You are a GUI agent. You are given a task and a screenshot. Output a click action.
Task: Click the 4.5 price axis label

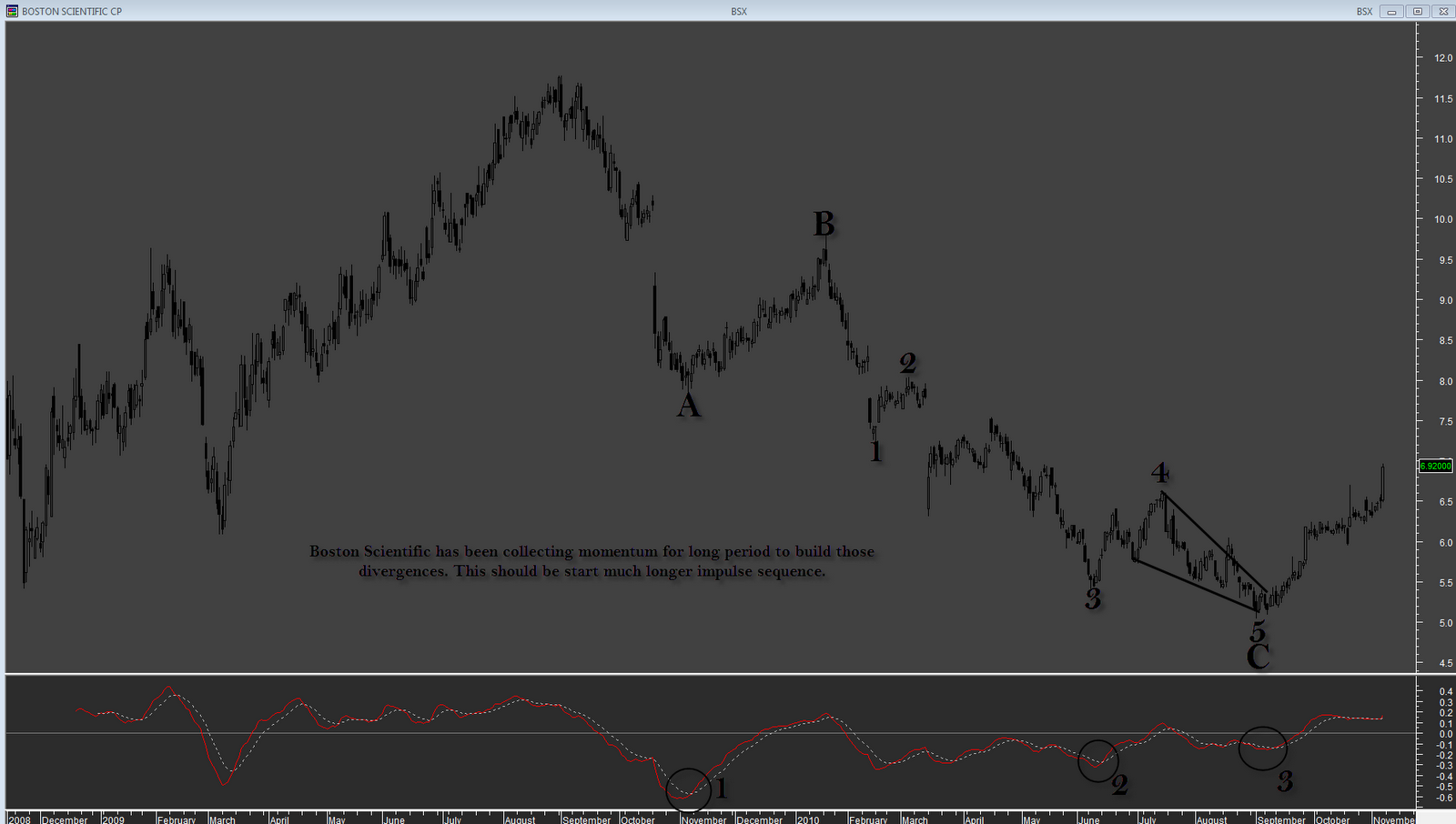(x=1445, y=664)
